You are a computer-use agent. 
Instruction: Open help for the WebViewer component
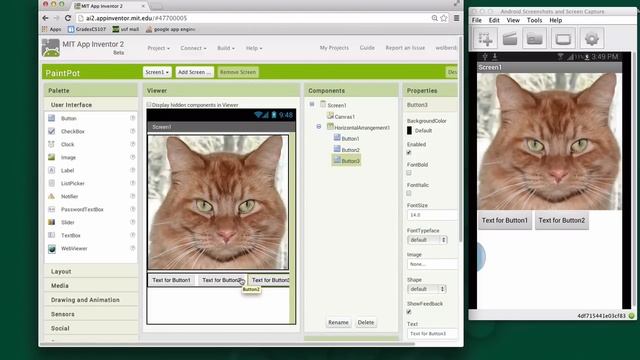(x=133, y=248)
